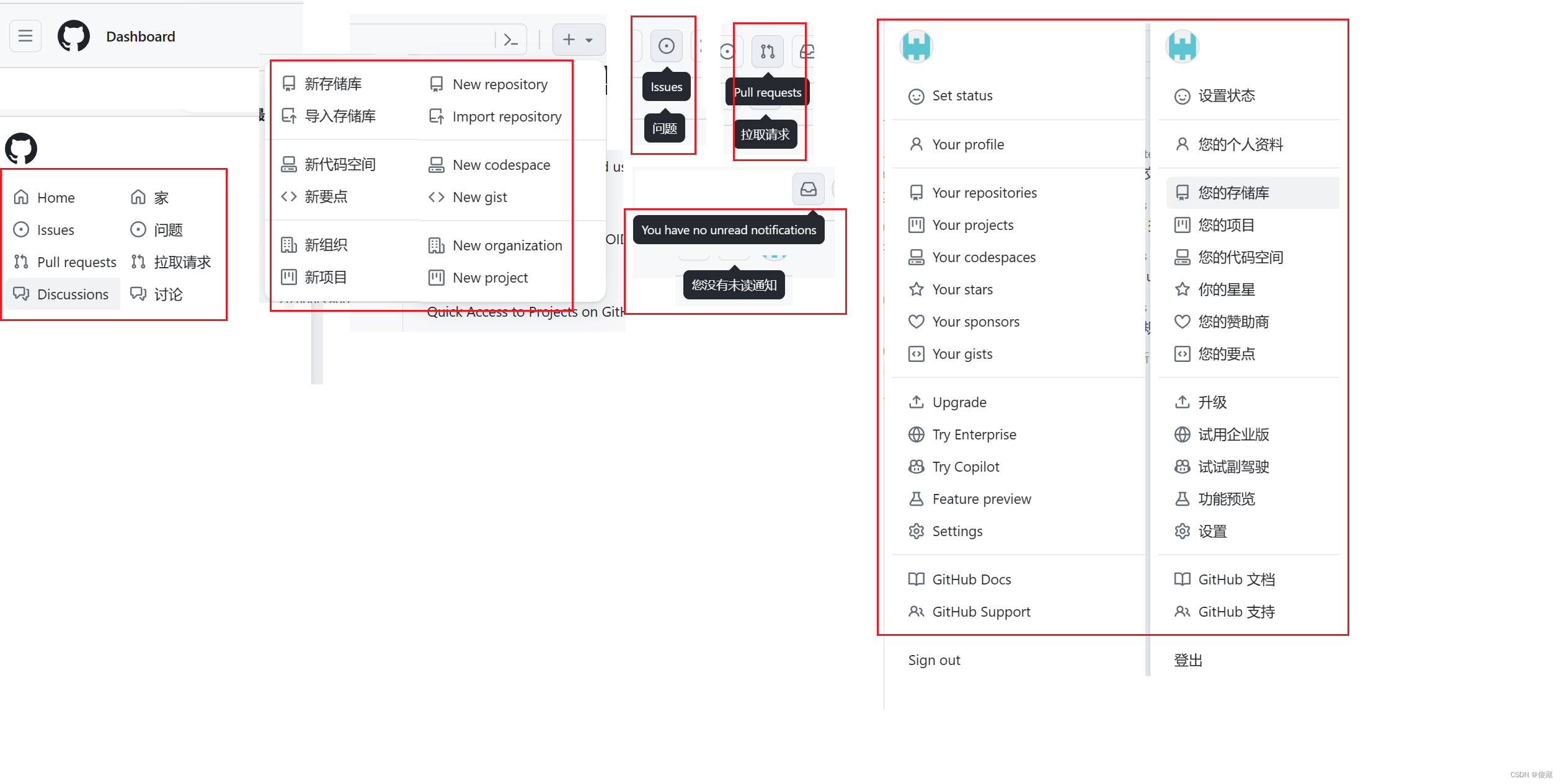Screen dimensions: 1562x784
Task: Toggle to Feature preview option
Action: coord(981,498)
